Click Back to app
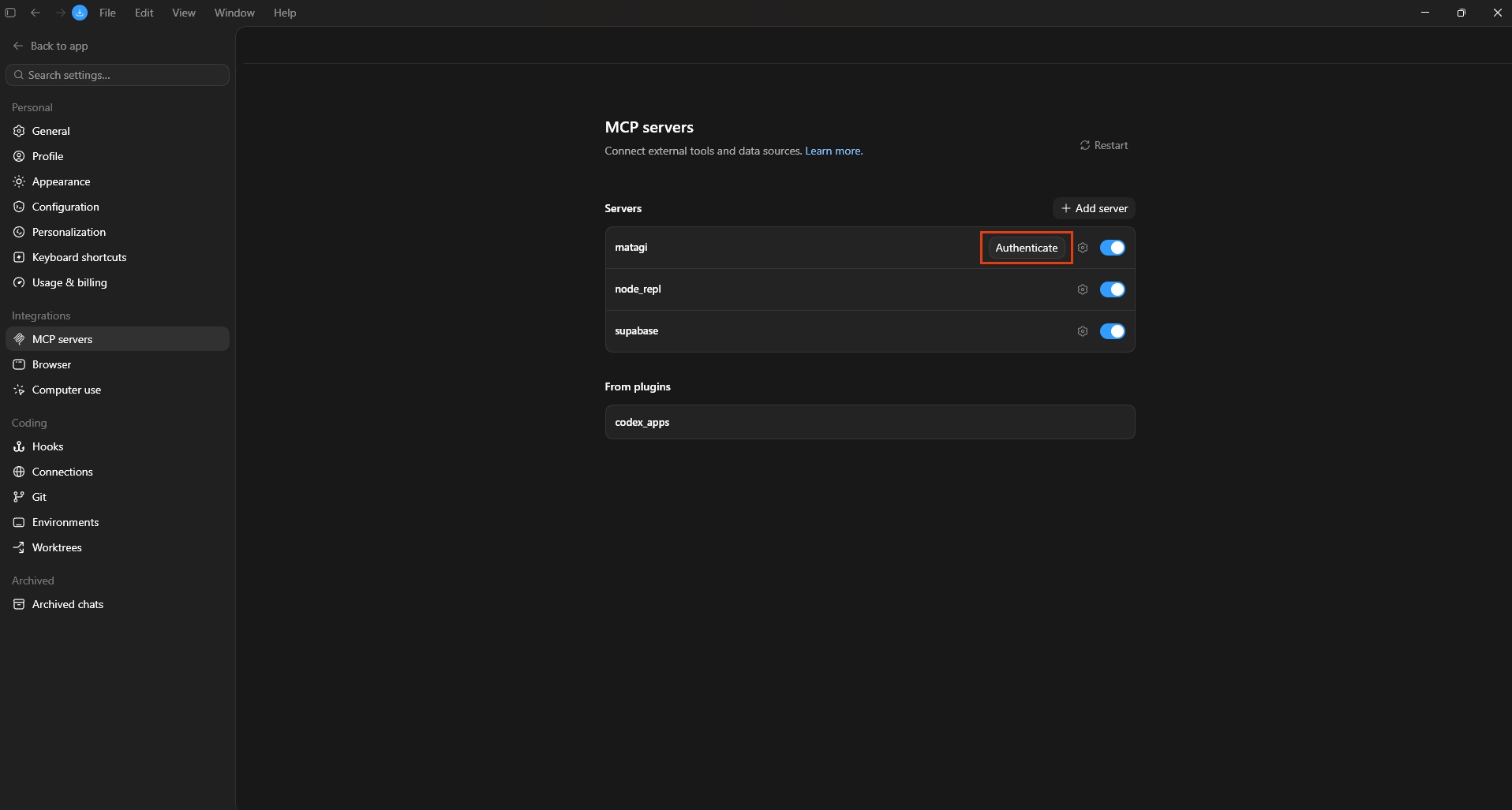This screenshot has height=810, width=1512. 51,46
